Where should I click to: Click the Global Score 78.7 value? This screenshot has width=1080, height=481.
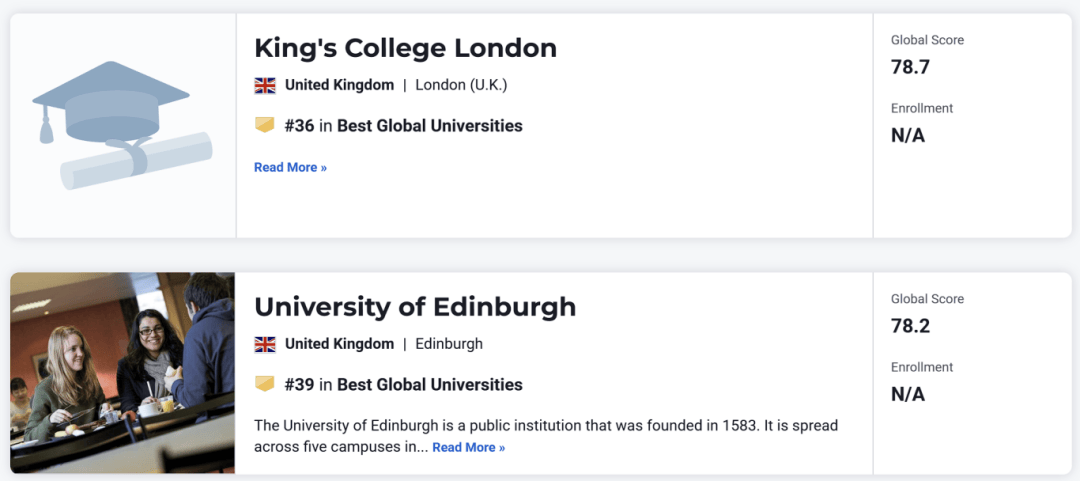(911, 68)
